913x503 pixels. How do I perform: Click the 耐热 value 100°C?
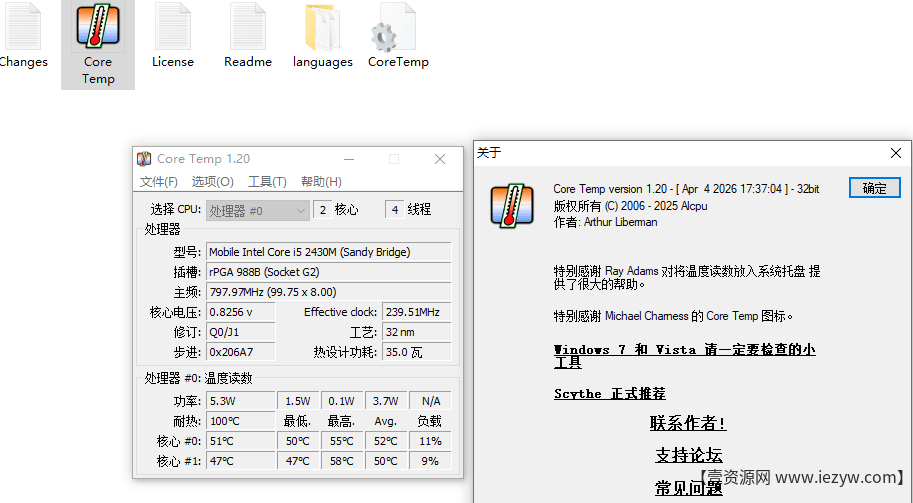click(x=240, y=421)
